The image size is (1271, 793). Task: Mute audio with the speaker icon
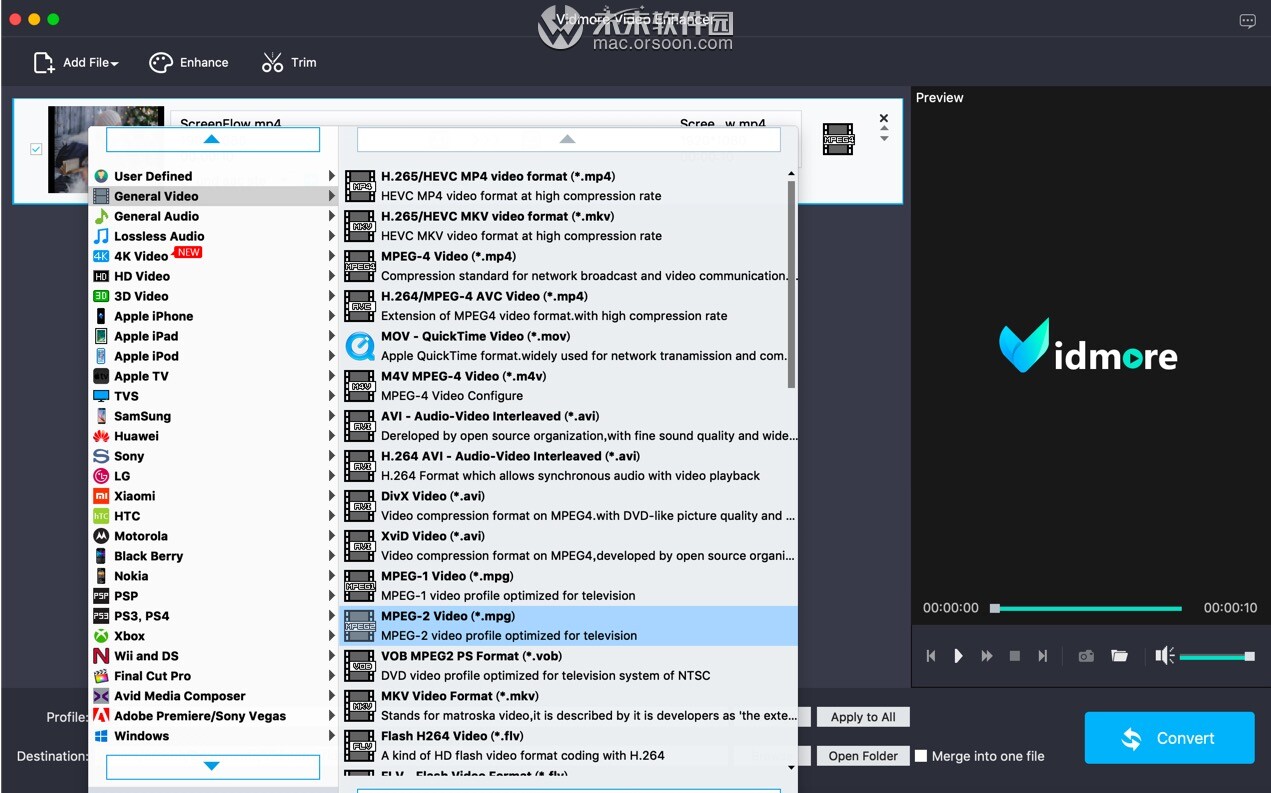pyautogui.click(x=1164, y=656)
